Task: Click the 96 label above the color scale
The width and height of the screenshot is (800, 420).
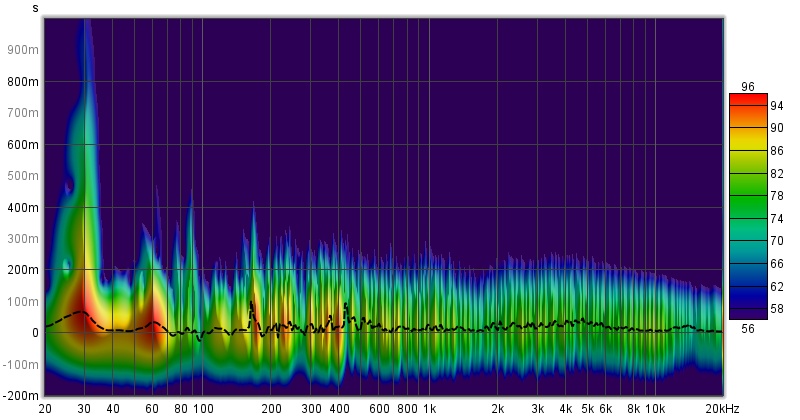Action: [x=748, y=86]
